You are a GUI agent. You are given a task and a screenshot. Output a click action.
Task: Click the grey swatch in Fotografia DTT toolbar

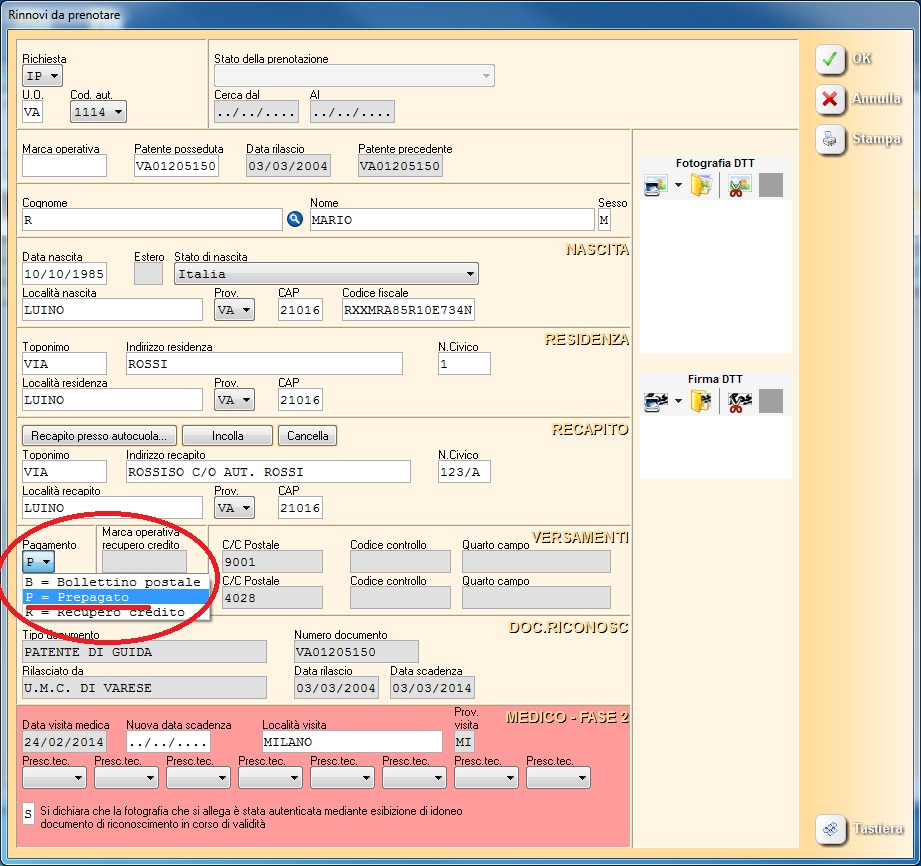coord(770,186)
